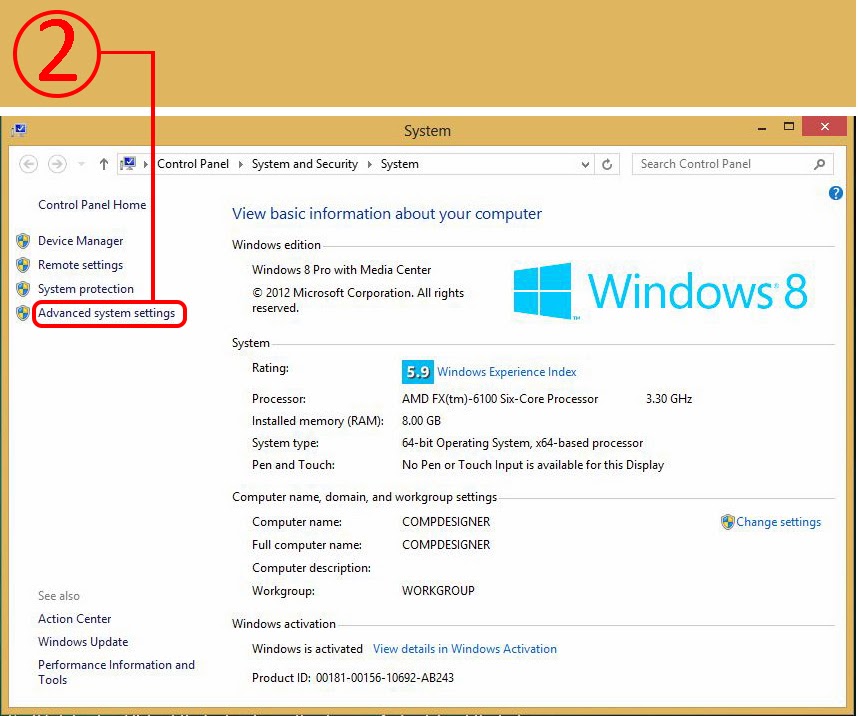
Task: Select WORKGROUP value text
Action: (438, 591)
